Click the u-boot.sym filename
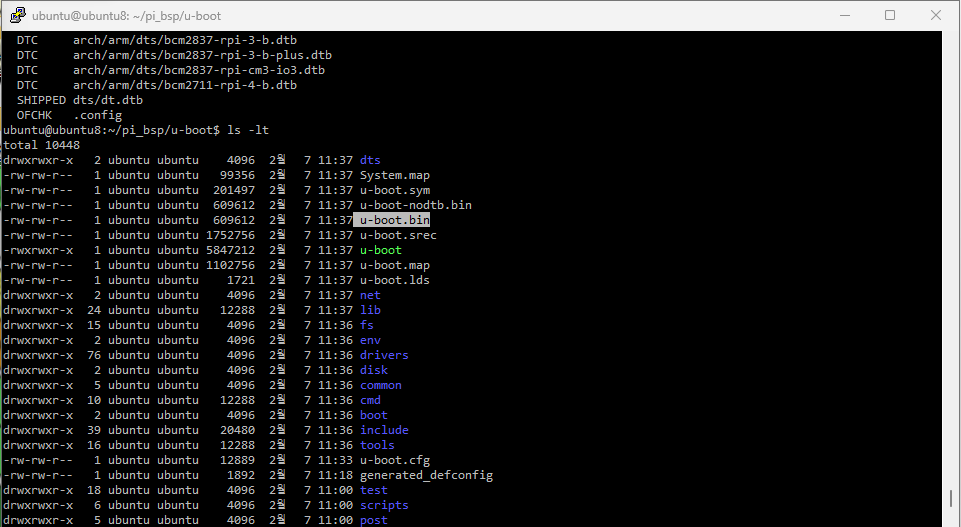 395,190
